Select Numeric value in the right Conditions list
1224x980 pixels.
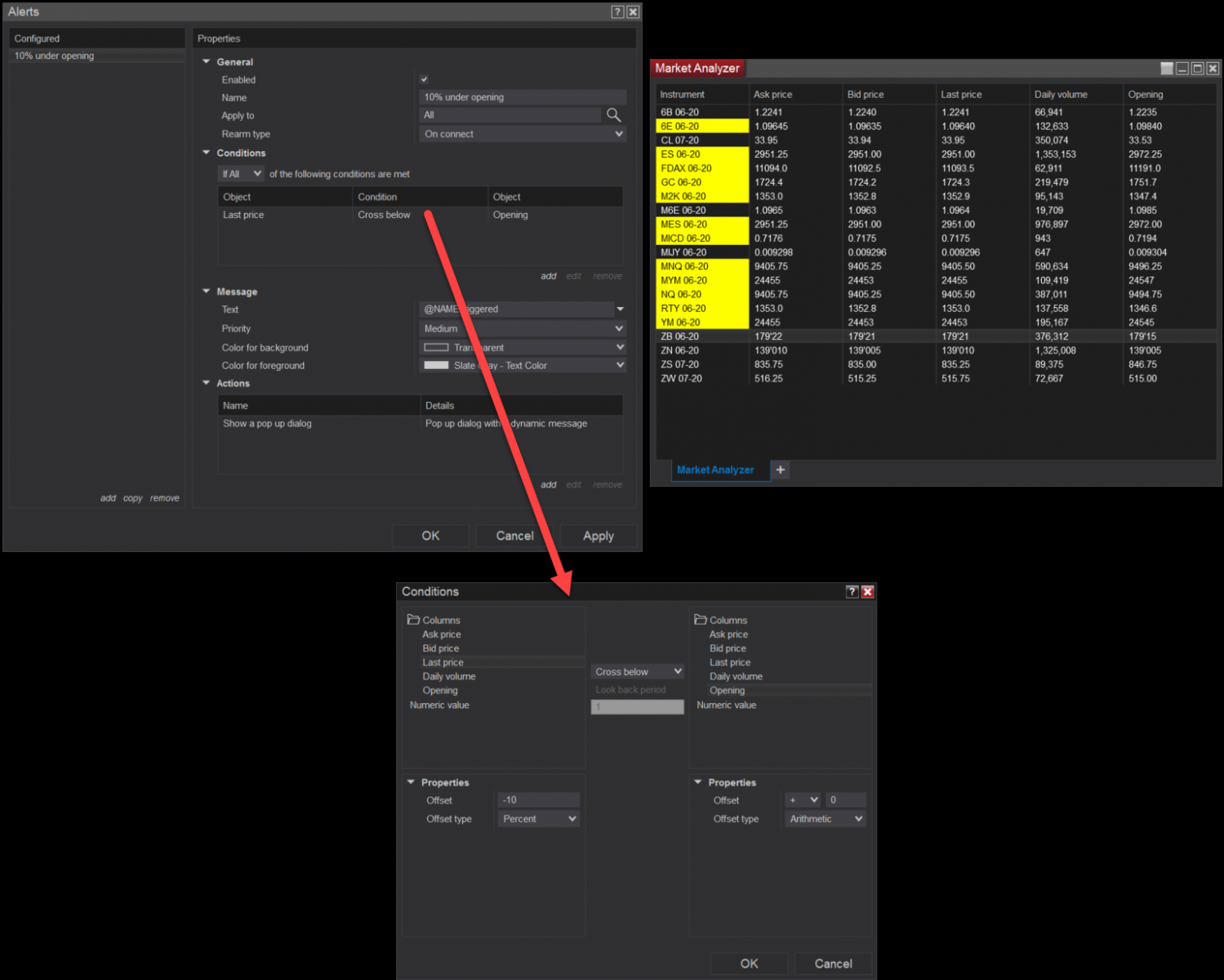point(727,705)
